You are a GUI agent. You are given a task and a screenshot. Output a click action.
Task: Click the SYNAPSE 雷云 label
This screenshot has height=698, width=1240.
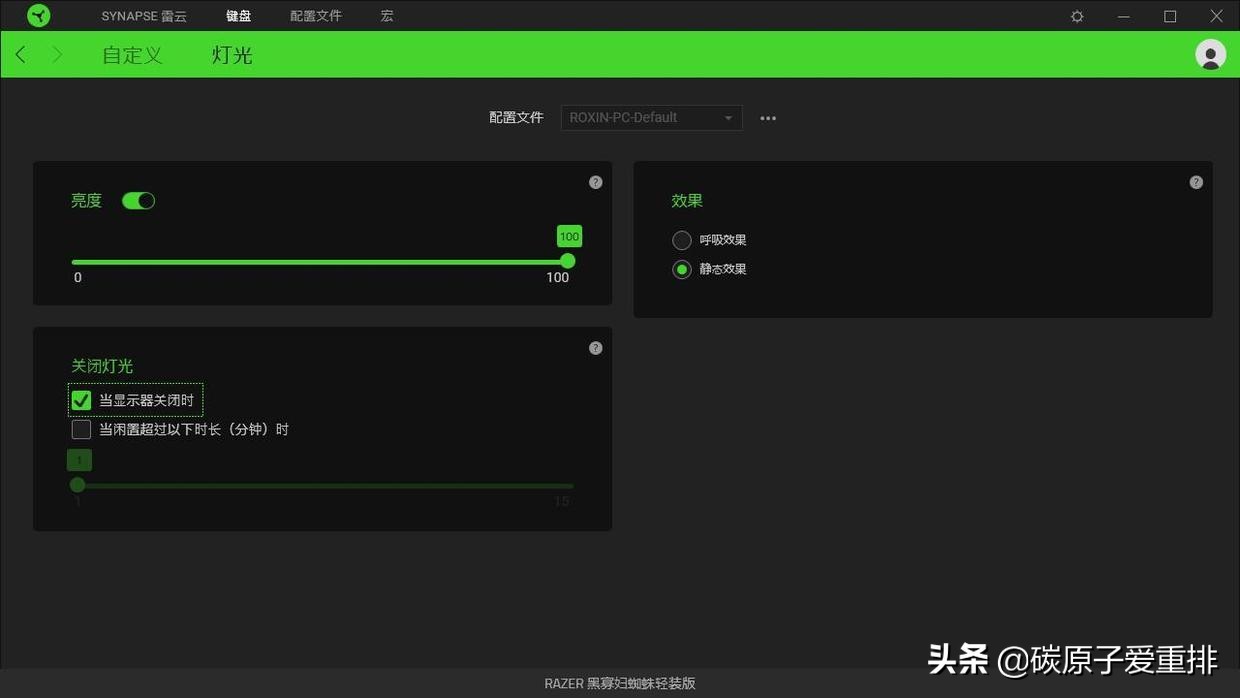(x=143, y=15)
